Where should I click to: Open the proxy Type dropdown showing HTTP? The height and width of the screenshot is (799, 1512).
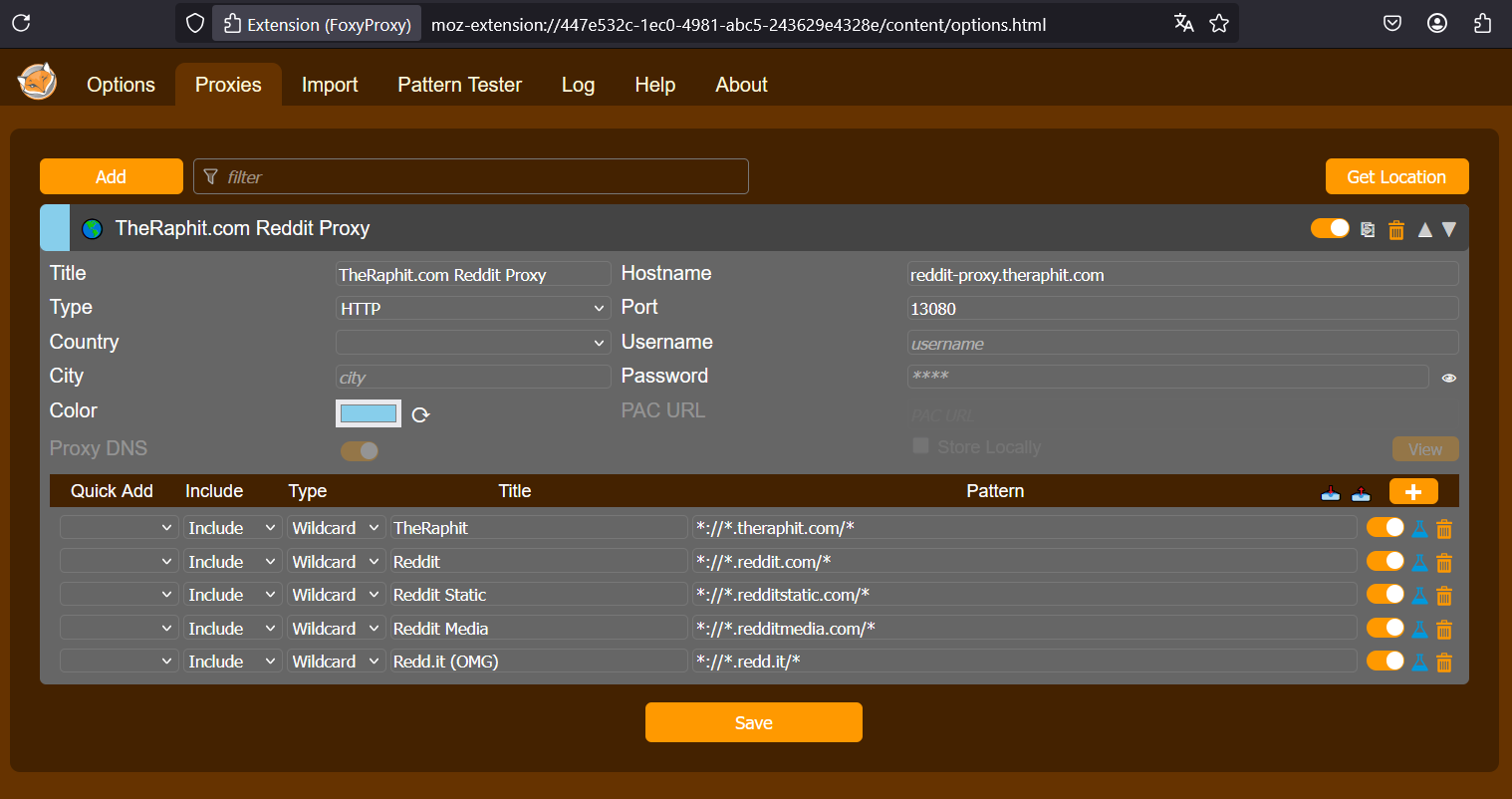[473, 309]
